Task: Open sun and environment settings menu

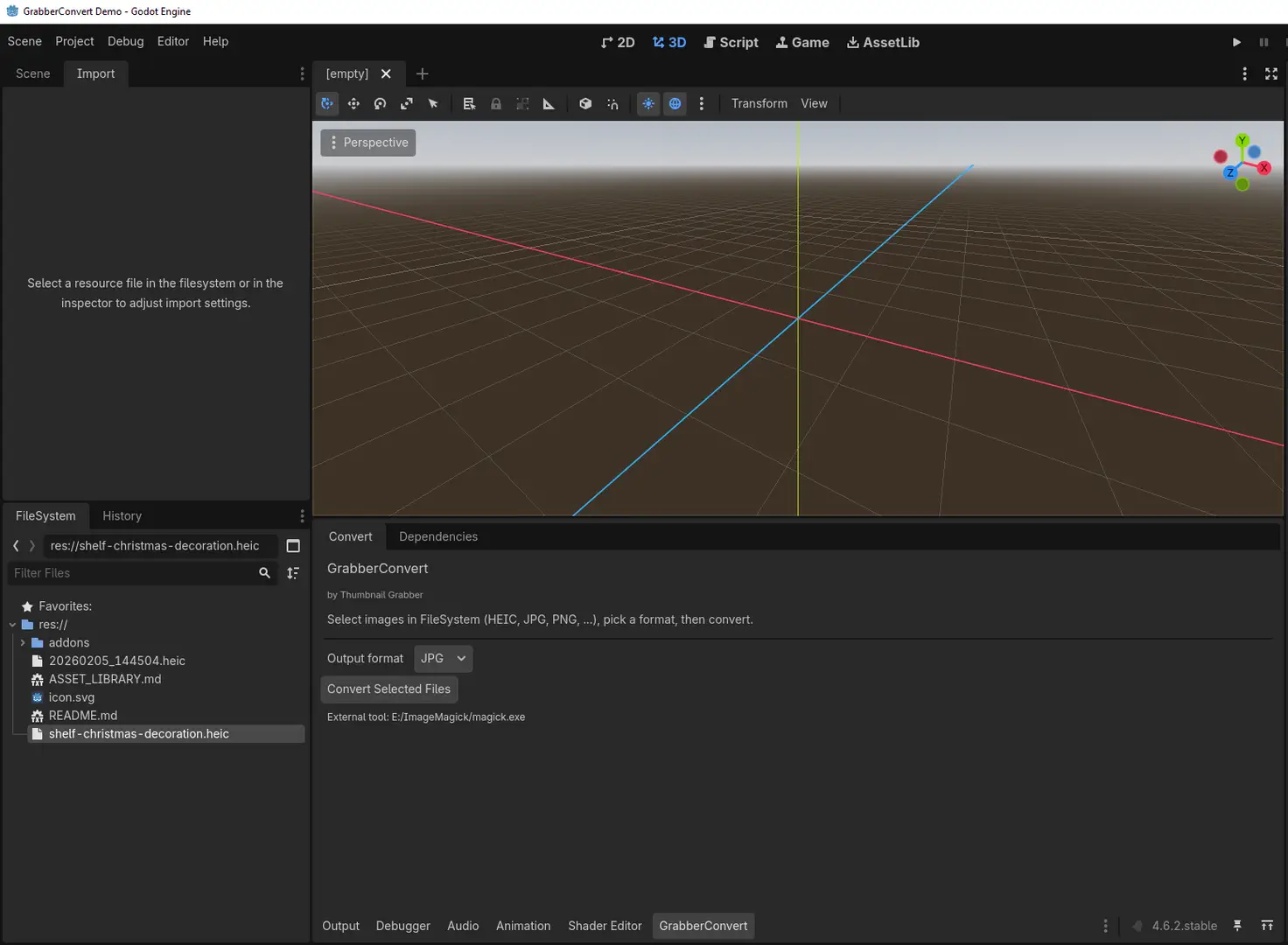Action: coord(701,103)
